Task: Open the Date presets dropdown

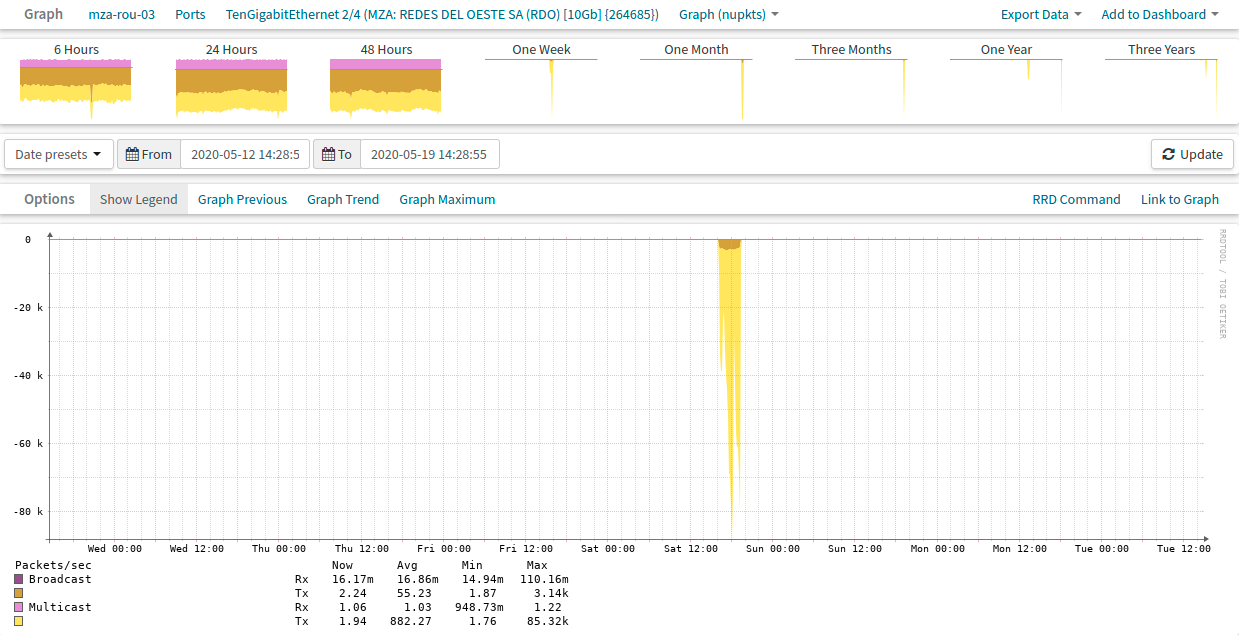Action: pos(58,154)
